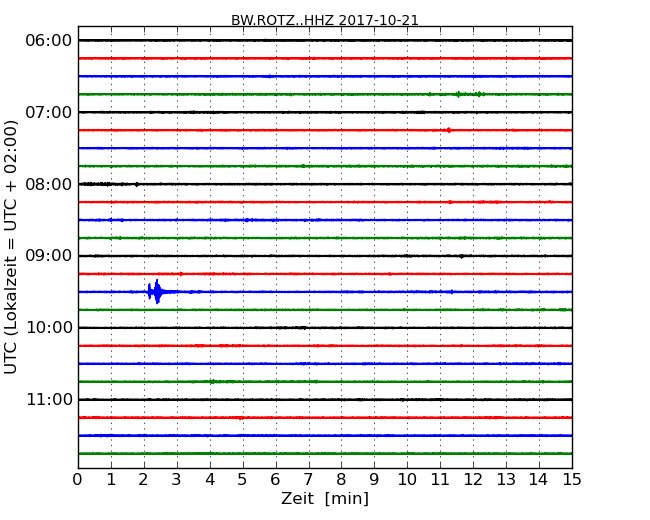Click the 'Zeit [min]' axis label

(325, 498)
